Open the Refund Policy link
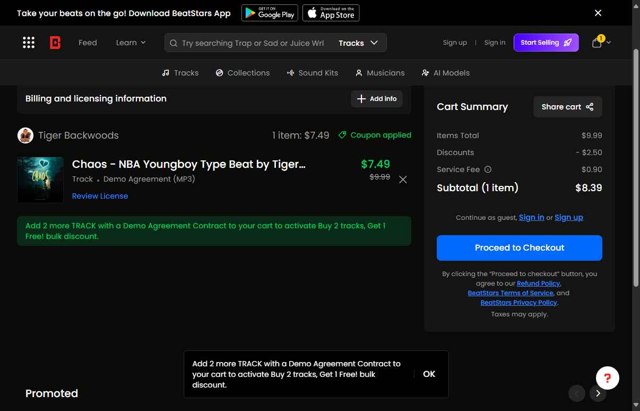The height and width of the screenshot is (411, 640). point(538,283)
